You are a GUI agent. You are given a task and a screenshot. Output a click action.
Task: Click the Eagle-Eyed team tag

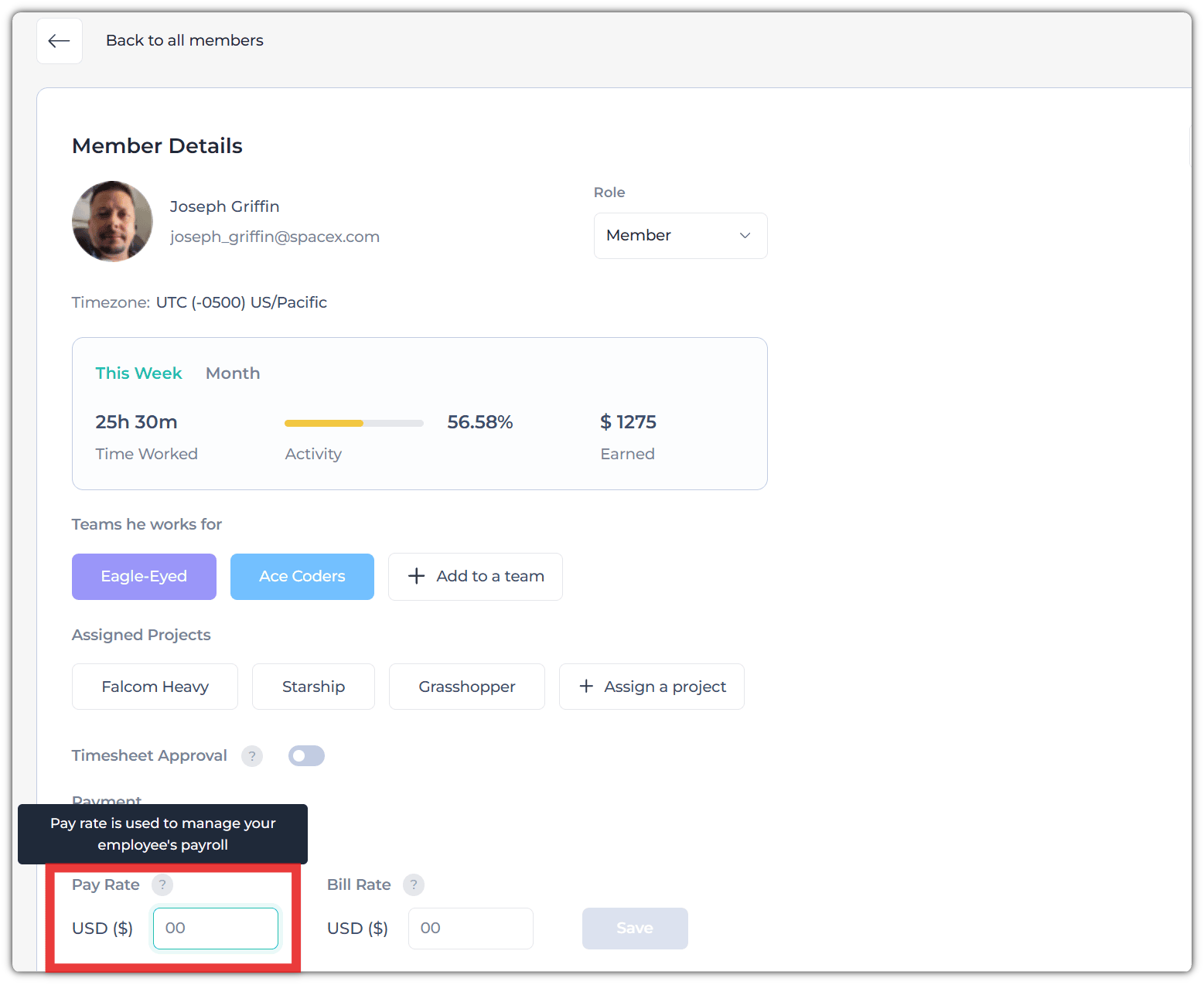(144, 577)
